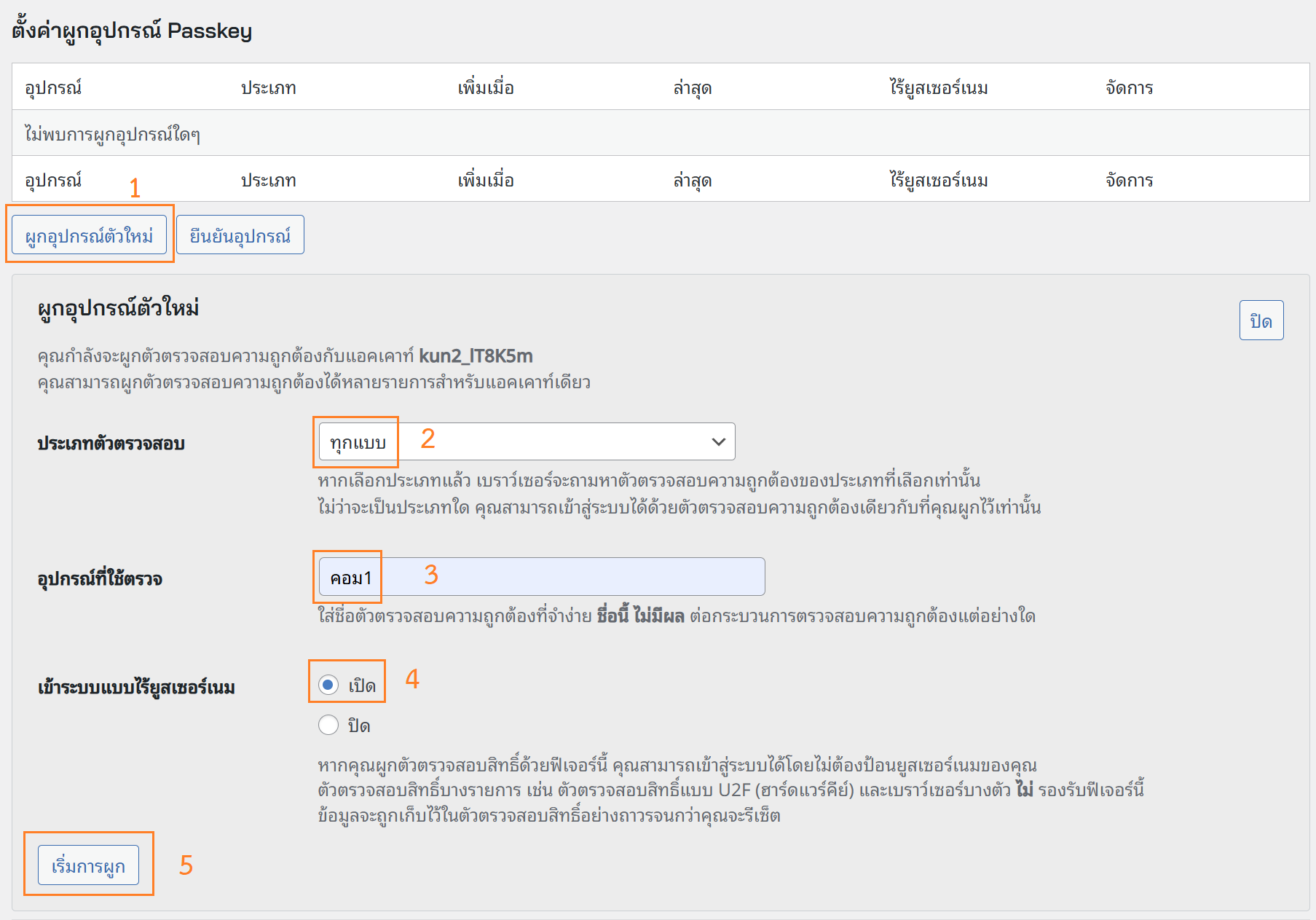This screenshot has height=920, width=1316.
Task: Close the new device panel with ปิด button
Action: point(1261,321)
